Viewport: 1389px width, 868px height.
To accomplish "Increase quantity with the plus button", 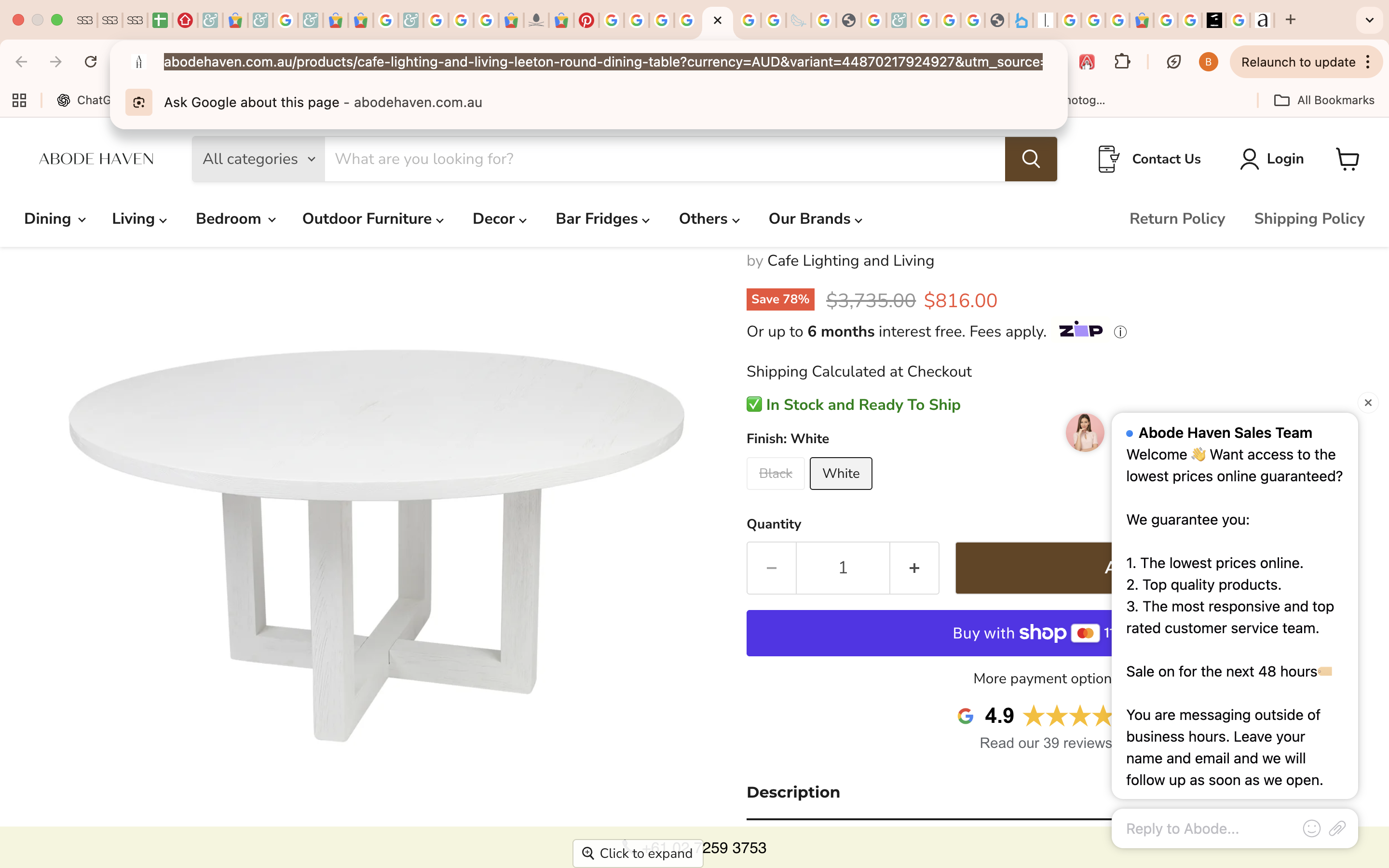I will click(914, 568).
